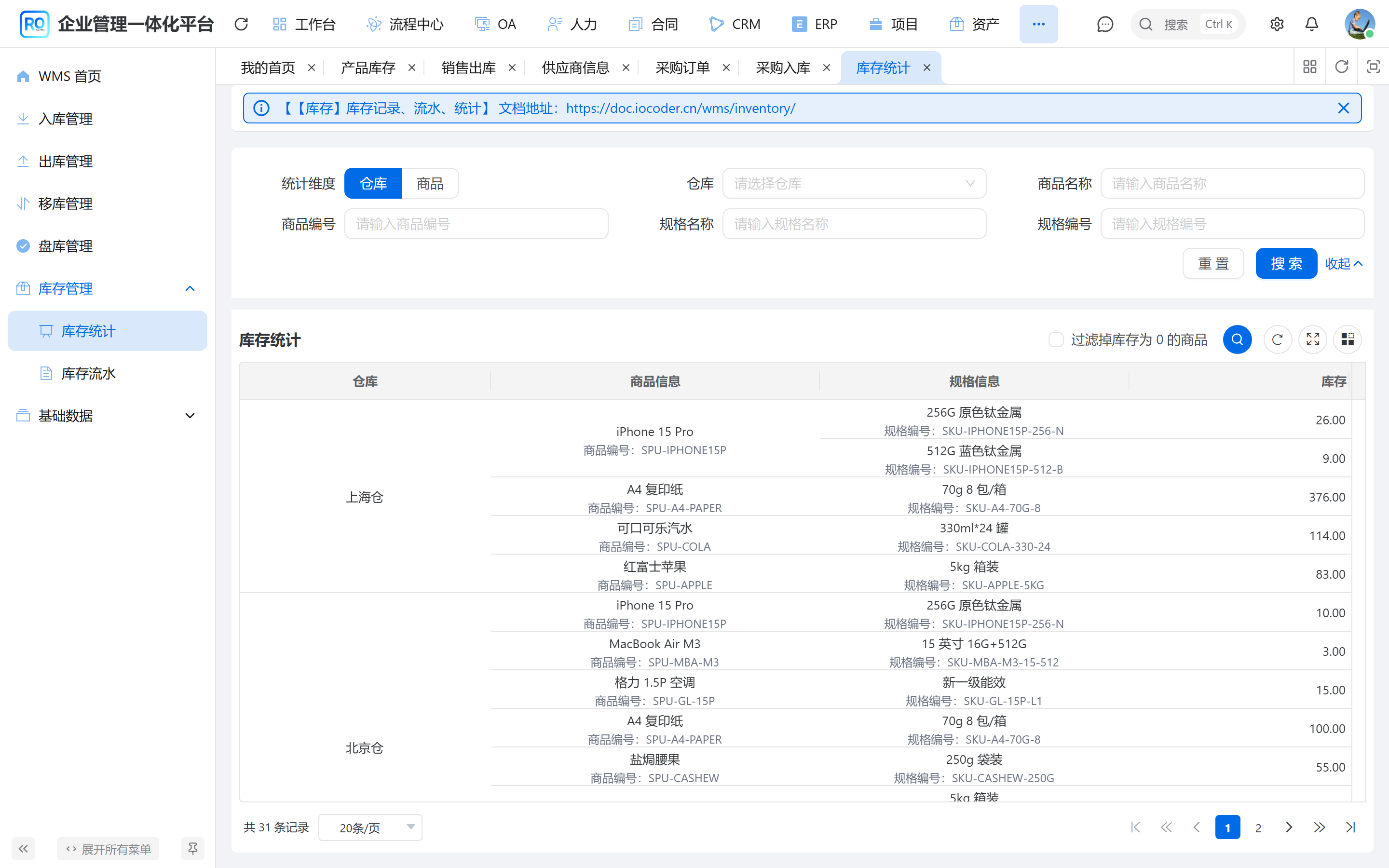Screen dimensions: 1389x868
Task: Open the more modules ellipsis button
Action: [1038, 24]
